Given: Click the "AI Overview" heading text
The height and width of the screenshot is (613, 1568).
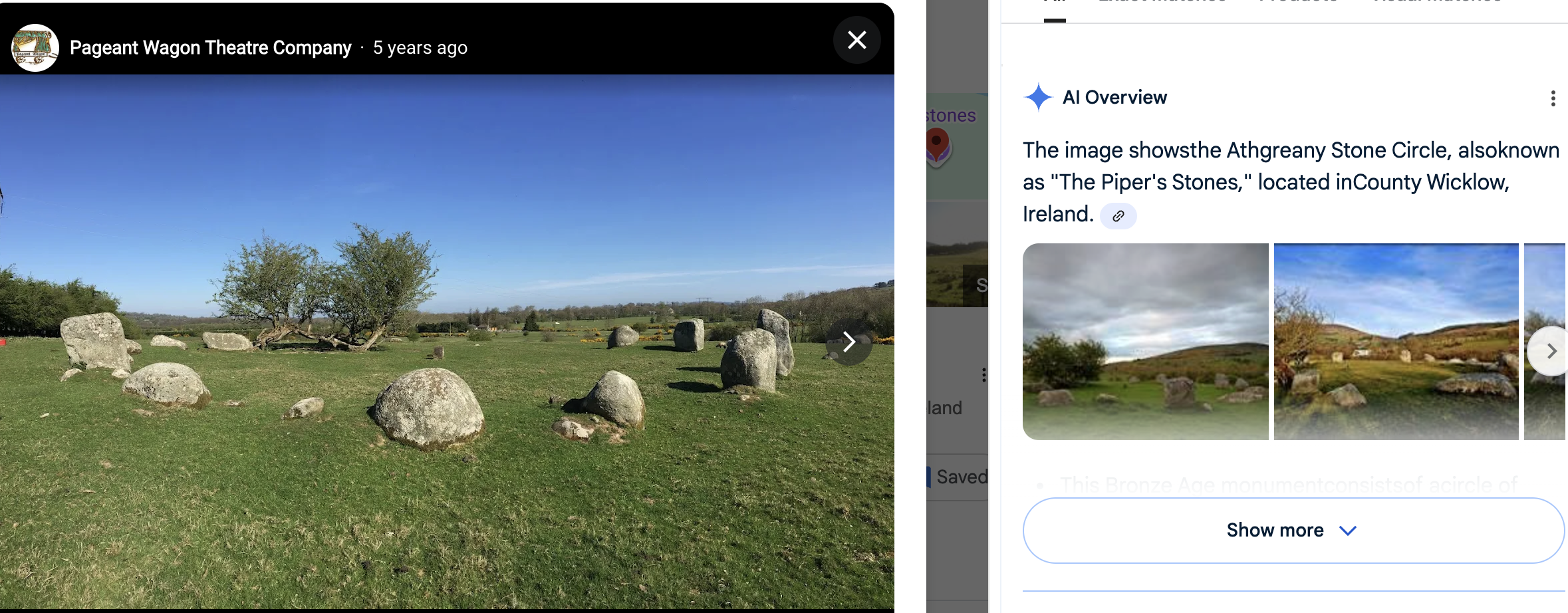Looking at the screenshot, I should coord(1114,98).
